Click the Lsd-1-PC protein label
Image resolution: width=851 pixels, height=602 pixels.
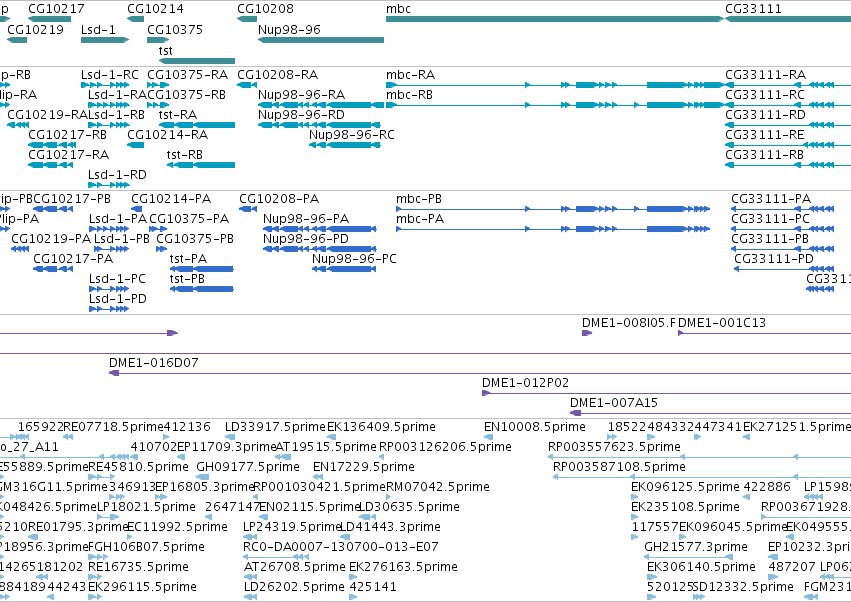pyautogui.click(x=117, y=279)
